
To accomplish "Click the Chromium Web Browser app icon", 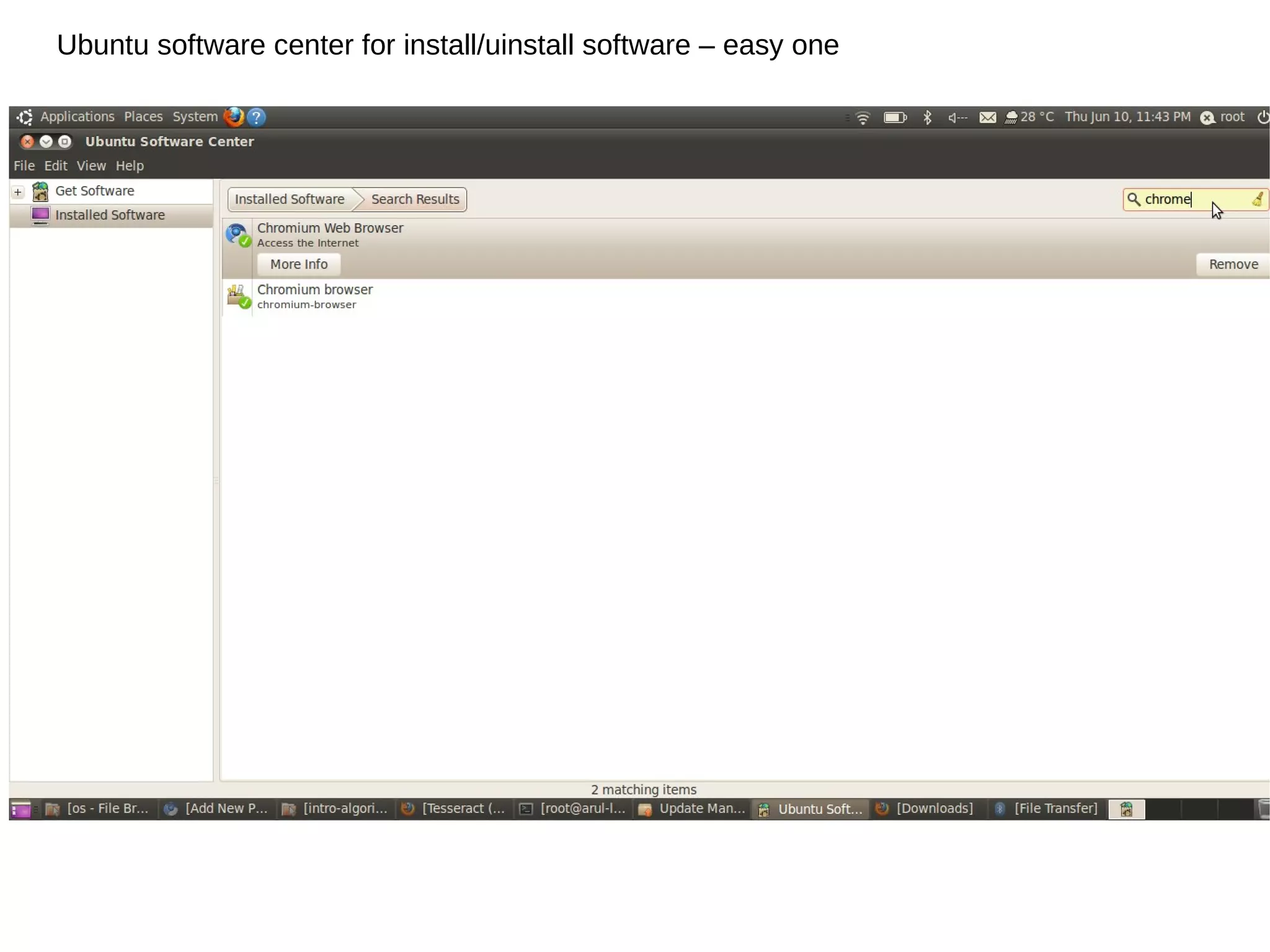I will pos(238,235).
